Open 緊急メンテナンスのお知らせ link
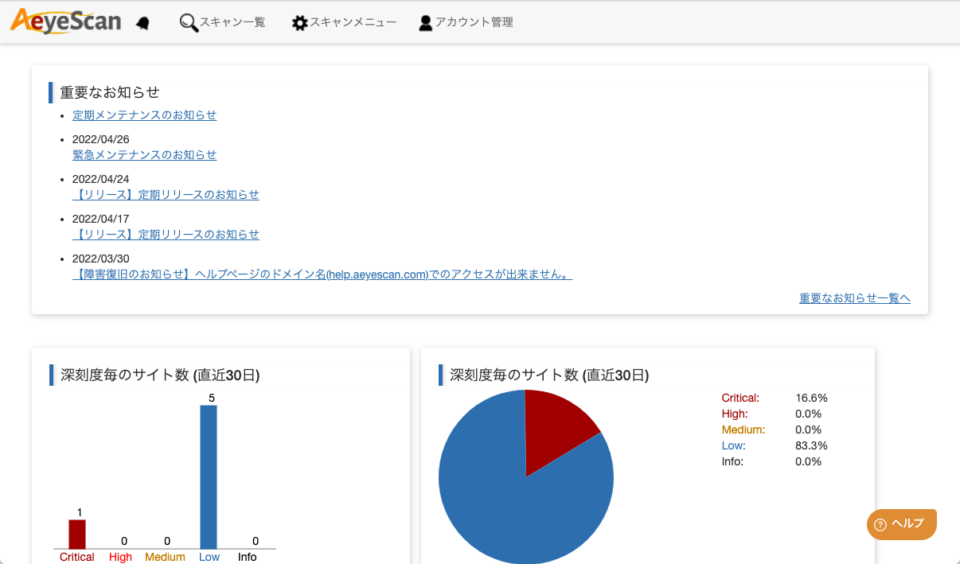960x564 pixels. 144,155
